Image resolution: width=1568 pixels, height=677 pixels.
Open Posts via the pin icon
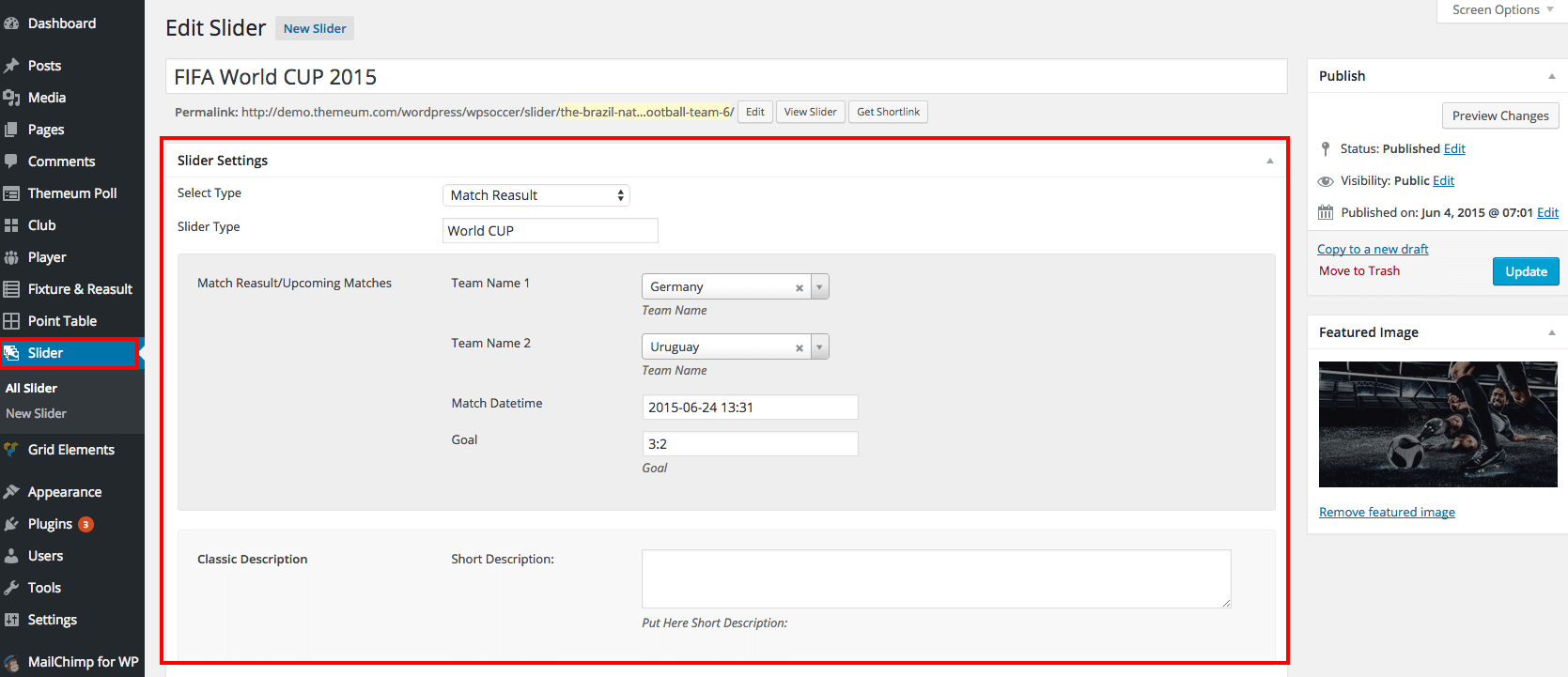[x=11, y=66]
